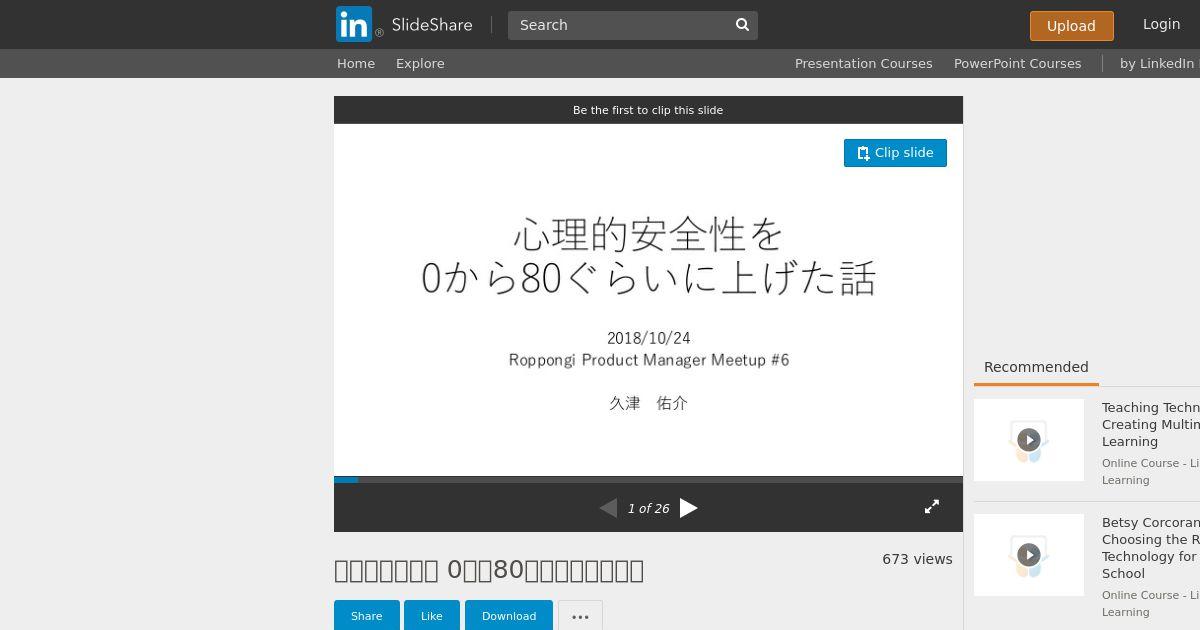Click the Download button
The height and width of the screenshot is (630, 1200).
tap(509, 616)
